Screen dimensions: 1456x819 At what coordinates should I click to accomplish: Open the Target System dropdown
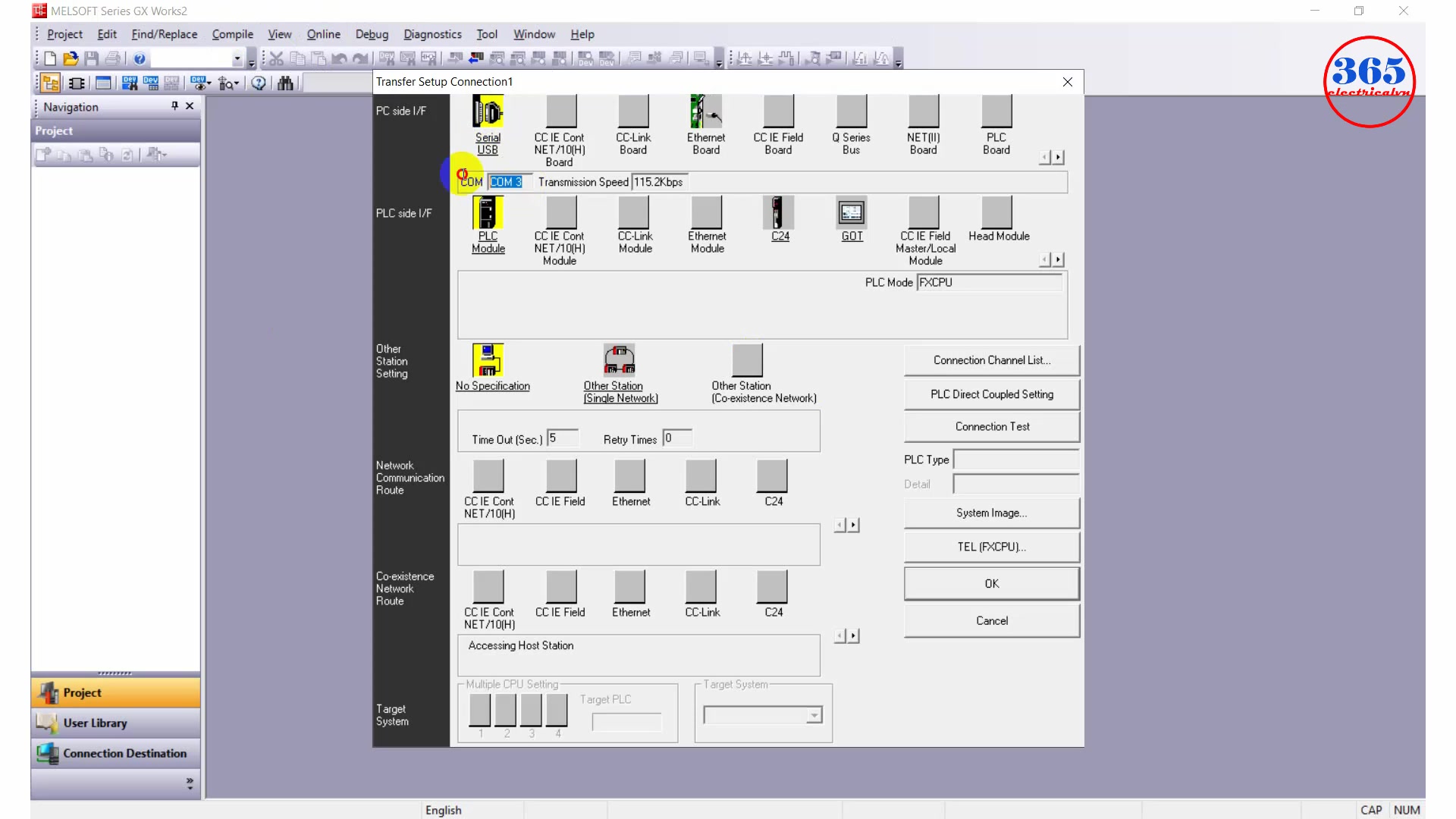pyautogui.click(x=814, y=715)
